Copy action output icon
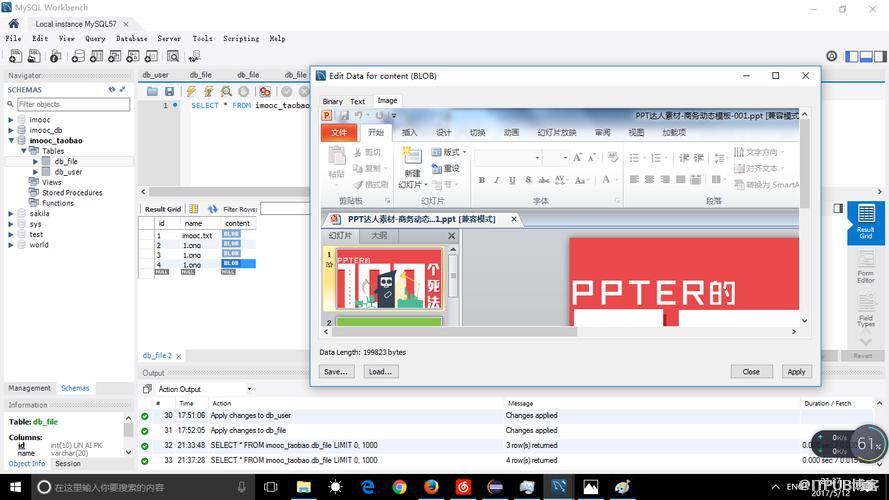The image size is (889, 500). [147, 389]
